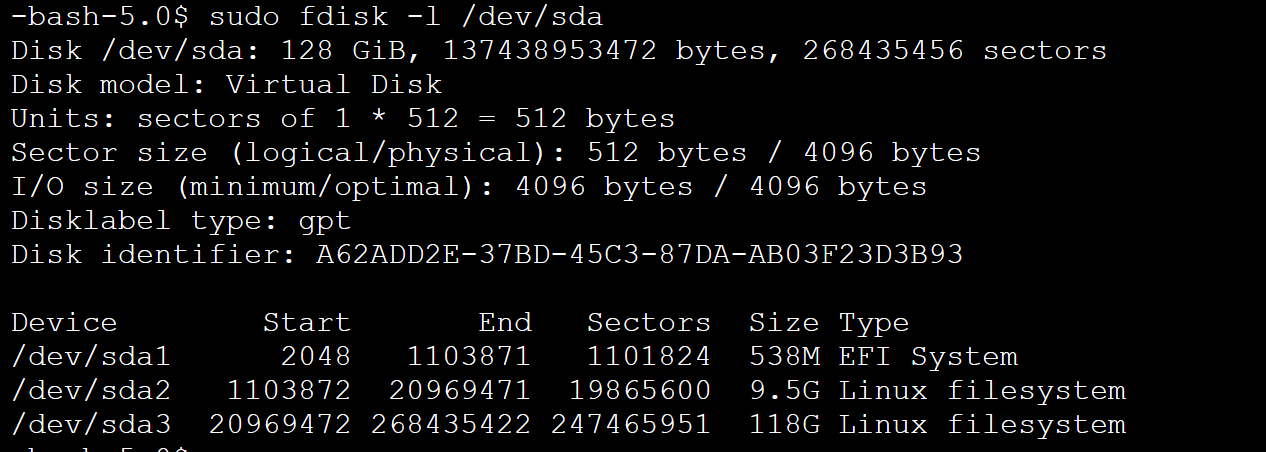Click the Type column header
Screen dimensions: 1266x452
point(874,323)
